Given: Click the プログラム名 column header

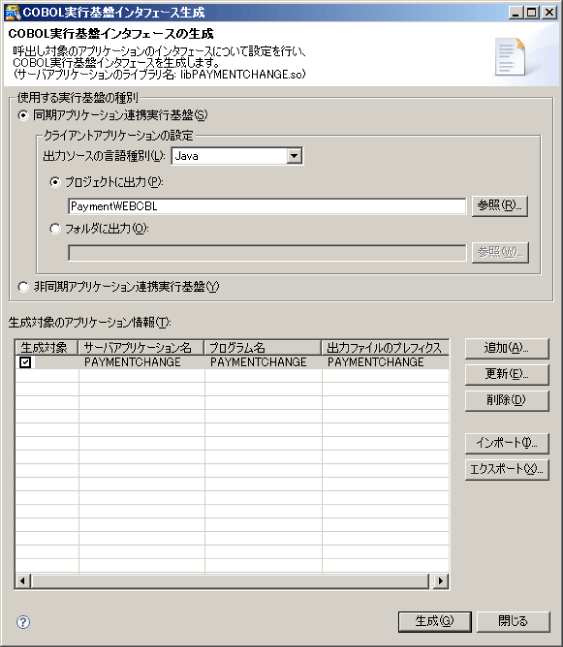Looking at the screenshot, I should [263, 348].
